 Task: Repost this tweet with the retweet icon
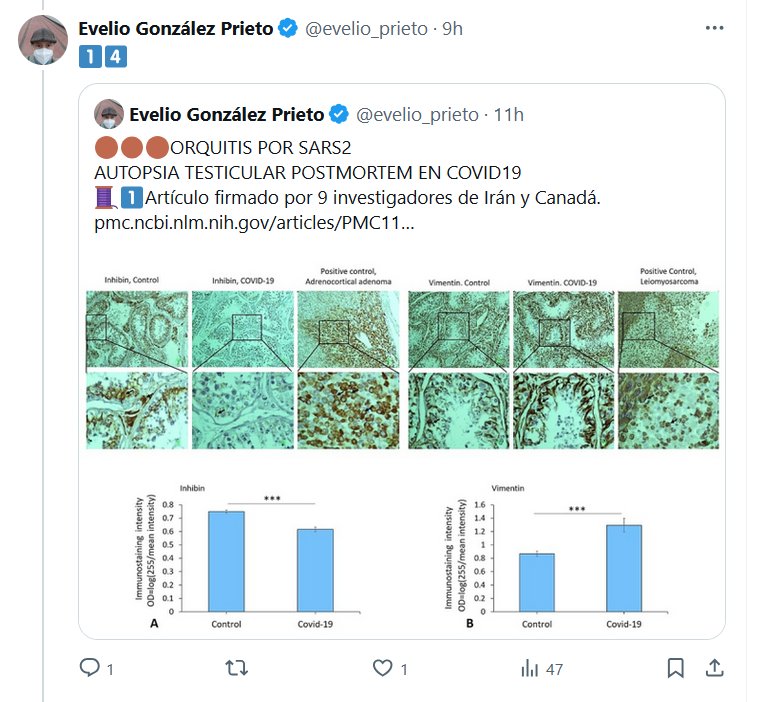point(237,668)
